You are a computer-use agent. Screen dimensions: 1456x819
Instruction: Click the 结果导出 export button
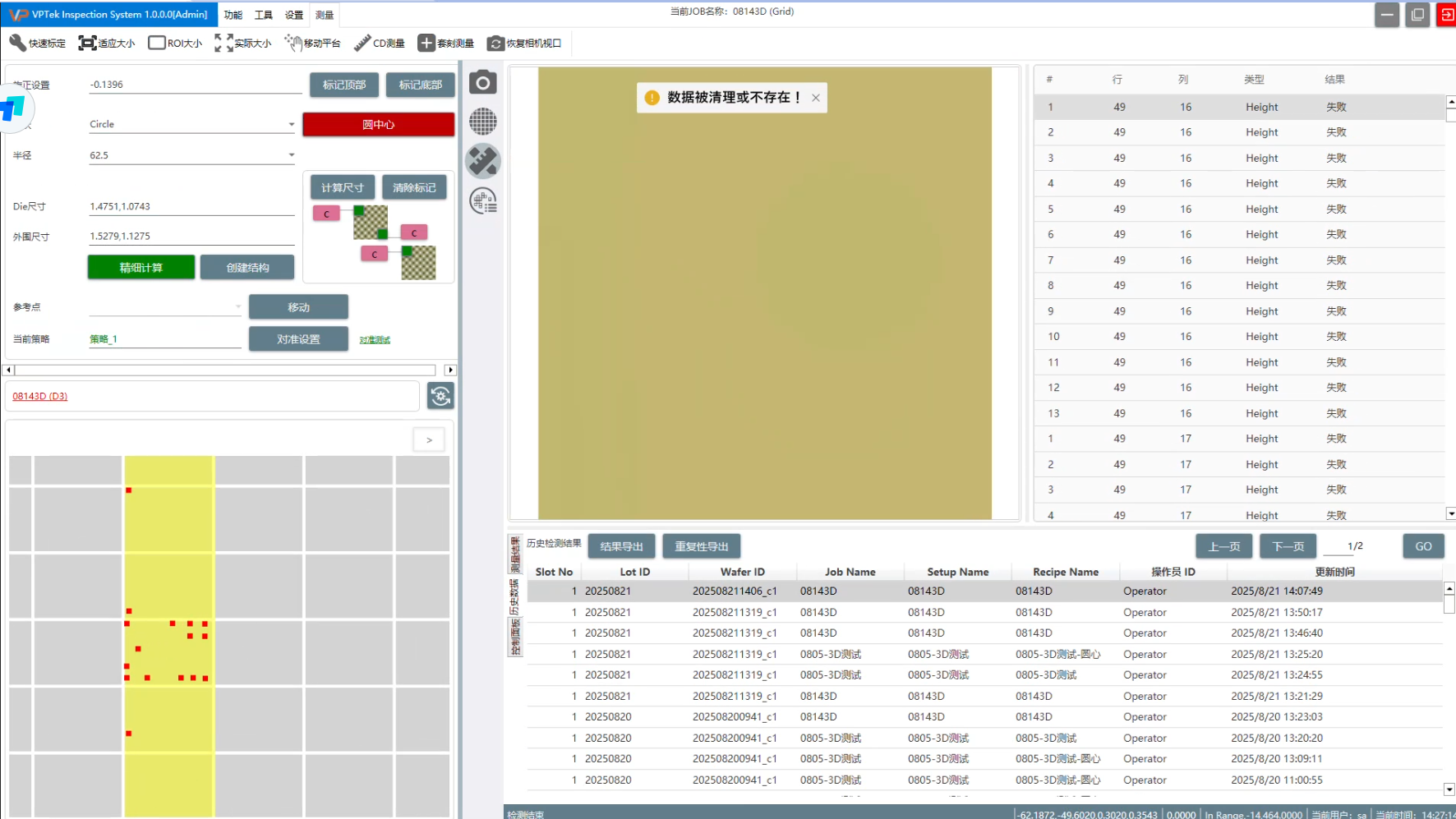[621, 546]
